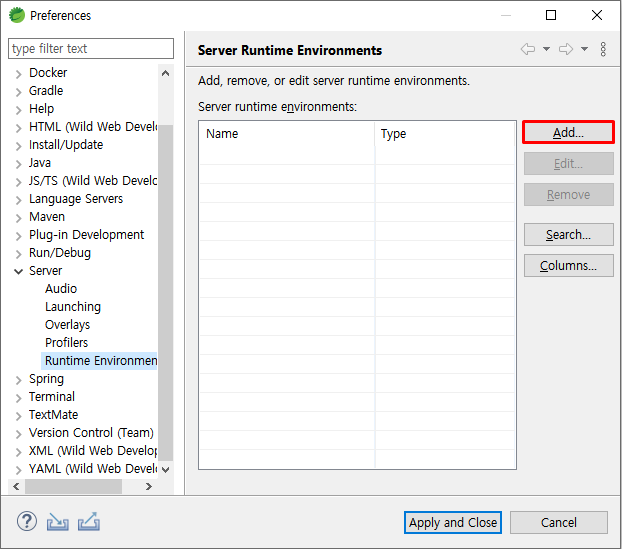Viewport: 622px width, 549px height.
Task: Select the Audio item under Server
Action: pyautogui.click(x=61, y=288)
